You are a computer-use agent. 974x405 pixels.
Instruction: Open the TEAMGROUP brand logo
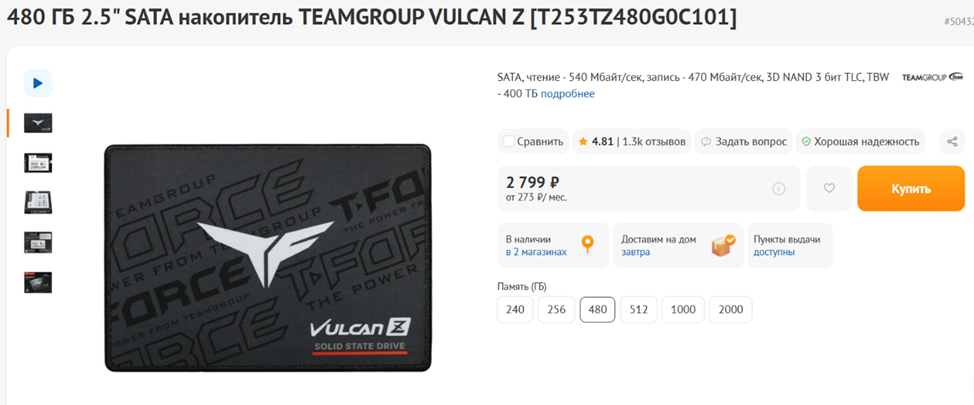pos(932,78)
